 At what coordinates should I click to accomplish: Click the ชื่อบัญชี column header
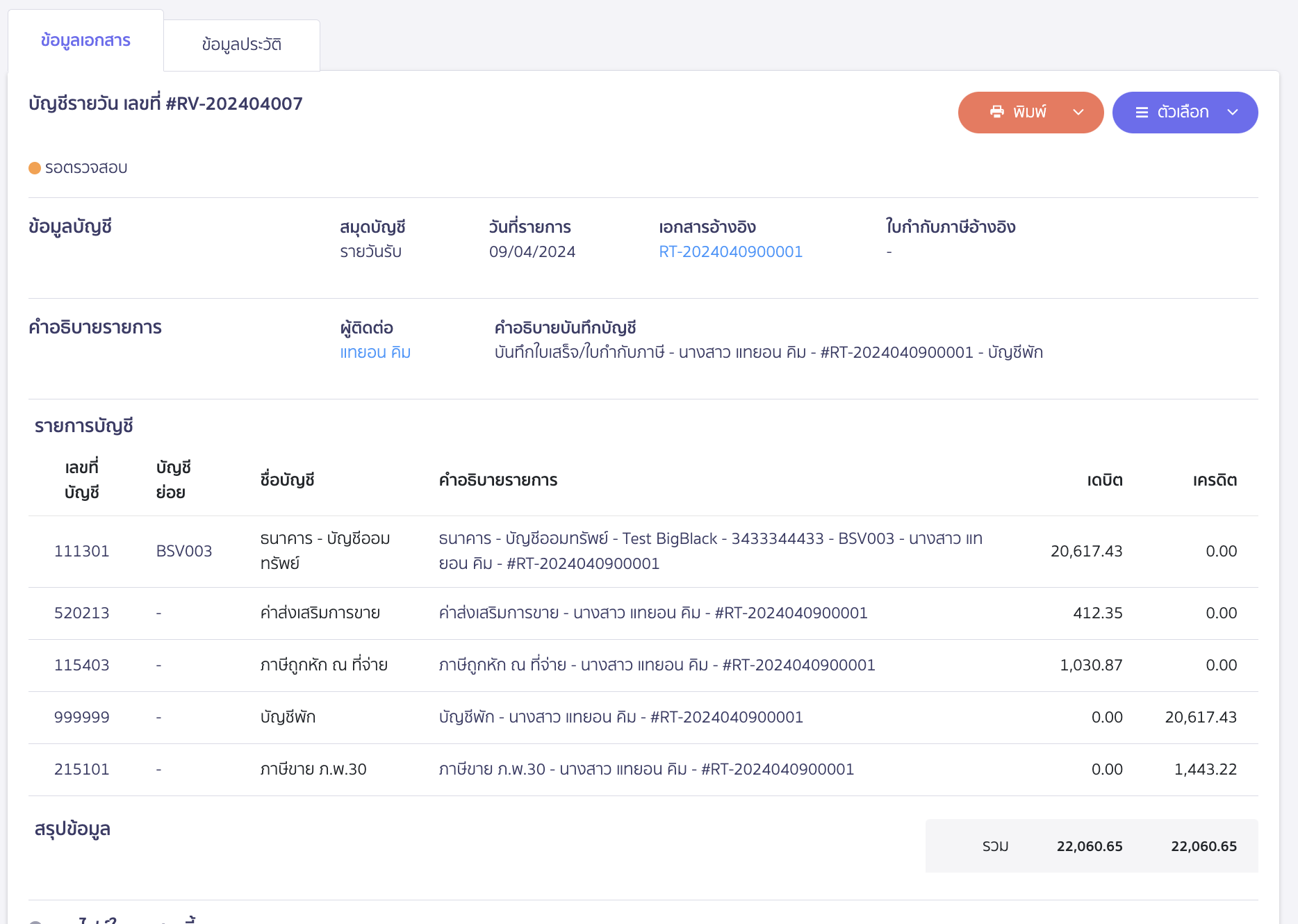tap(288, 480)
